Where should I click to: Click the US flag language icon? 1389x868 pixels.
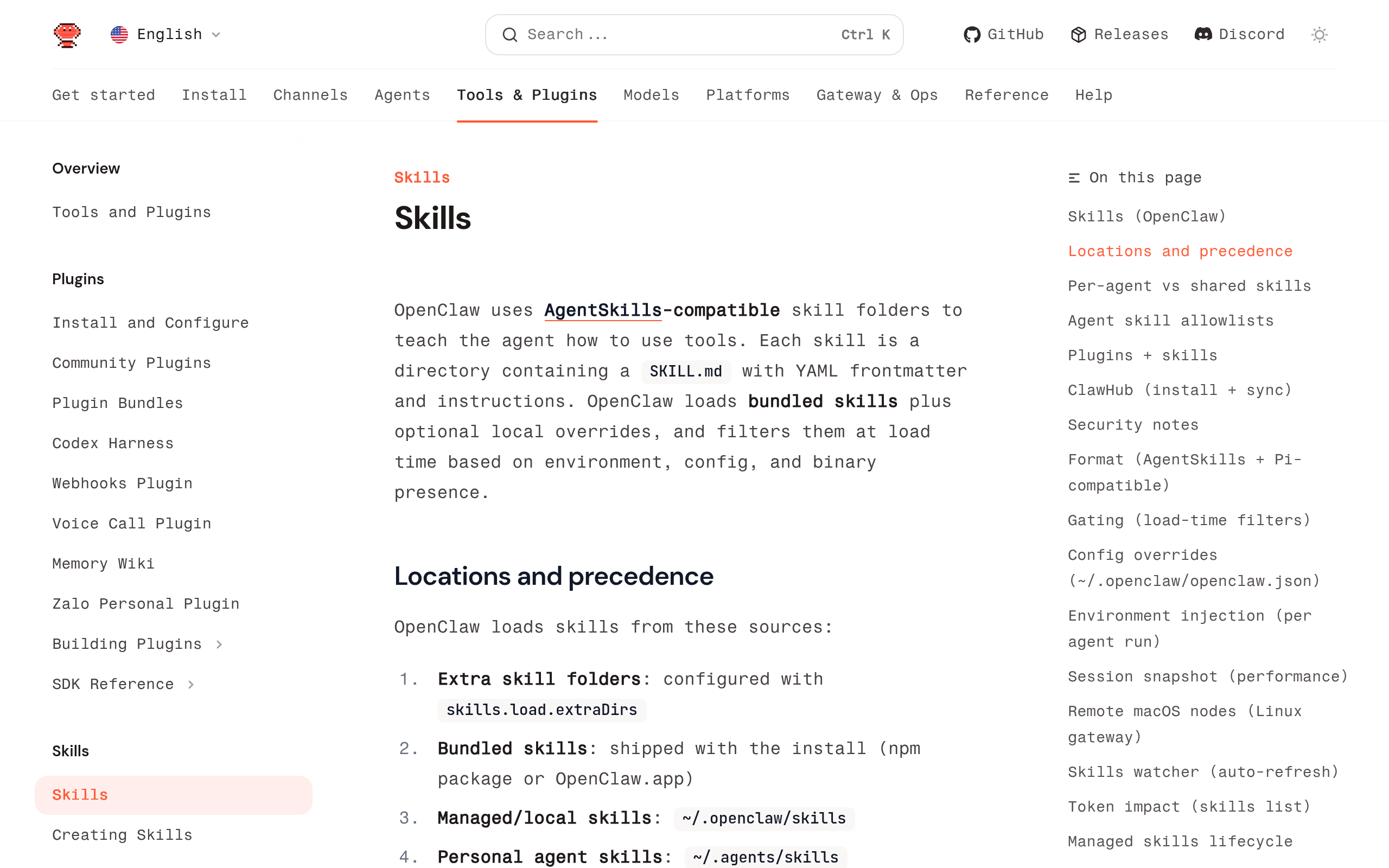118,34
